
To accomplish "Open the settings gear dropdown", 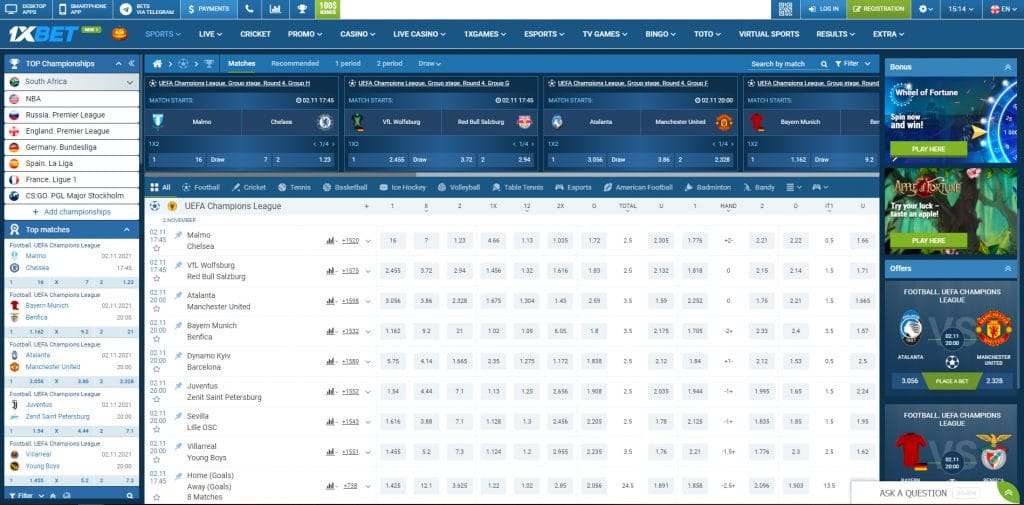I will 925,9.
